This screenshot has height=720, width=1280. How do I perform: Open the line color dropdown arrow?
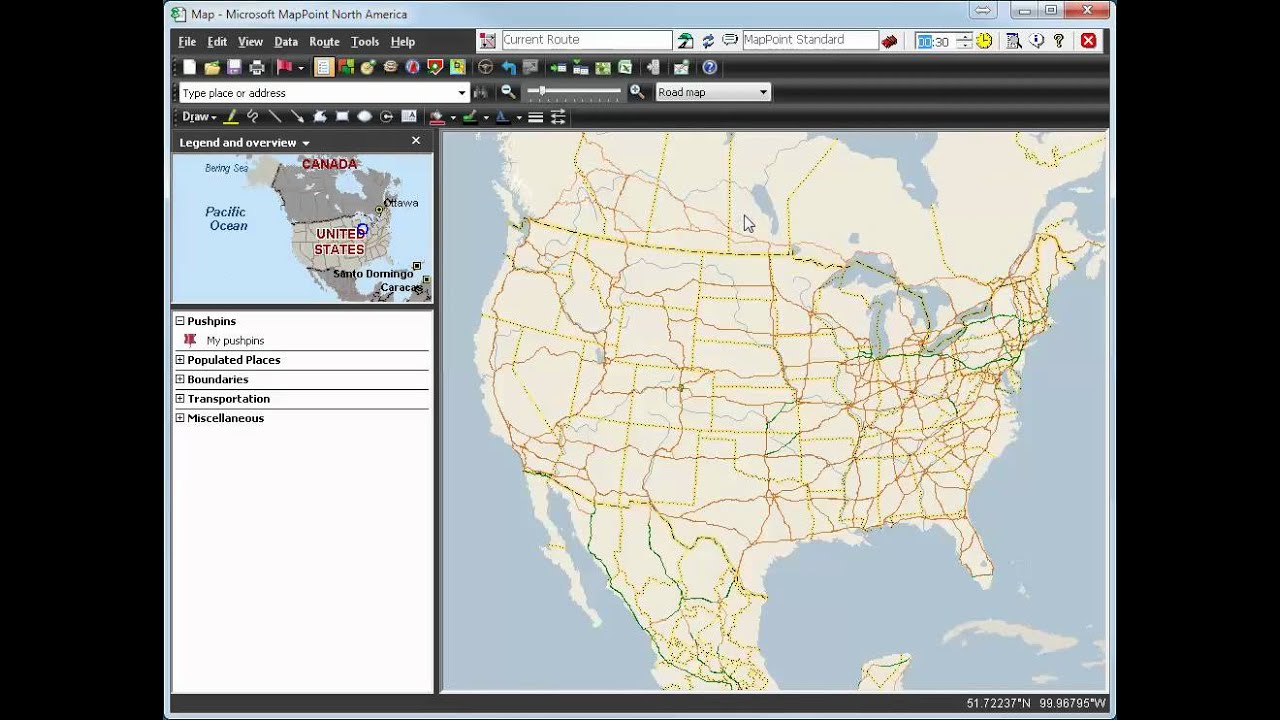click(486, 118)
